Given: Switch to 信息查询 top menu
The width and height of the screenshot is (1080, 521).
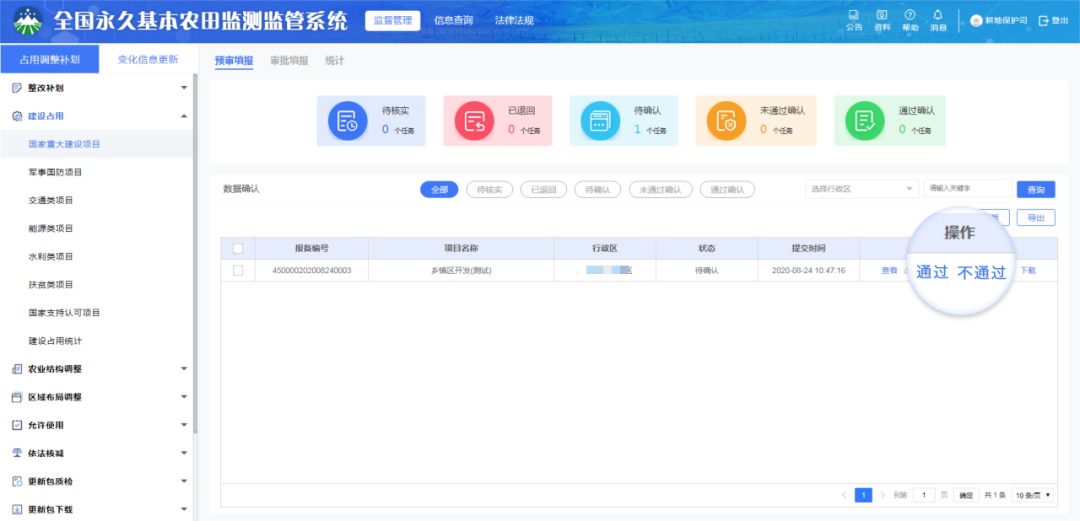Looking at the screenshot, I should tap(453, 21).
